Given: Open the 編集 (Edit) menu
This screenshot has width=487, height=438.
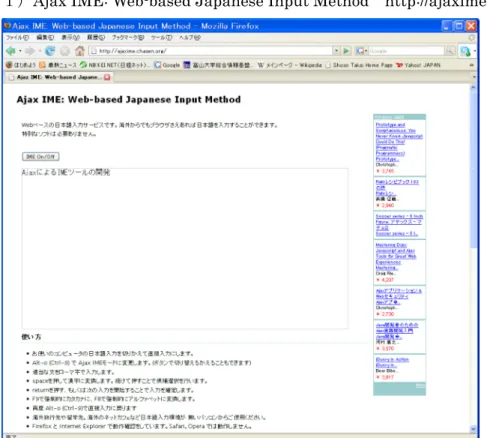Looking at the screenshot, I should coord(45,38).
